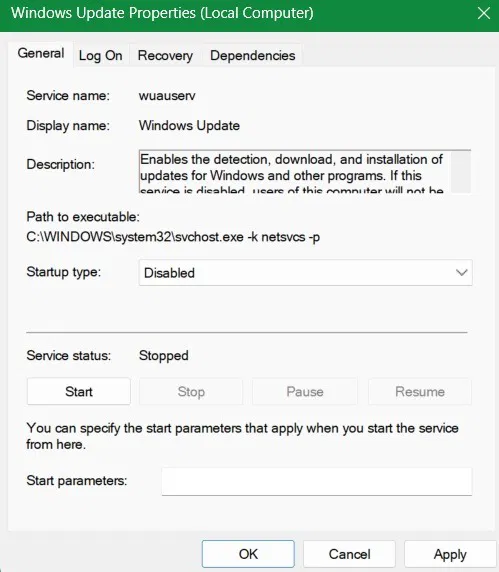
Task: Confirm changes with the OK button
Action: click(248, 554)
